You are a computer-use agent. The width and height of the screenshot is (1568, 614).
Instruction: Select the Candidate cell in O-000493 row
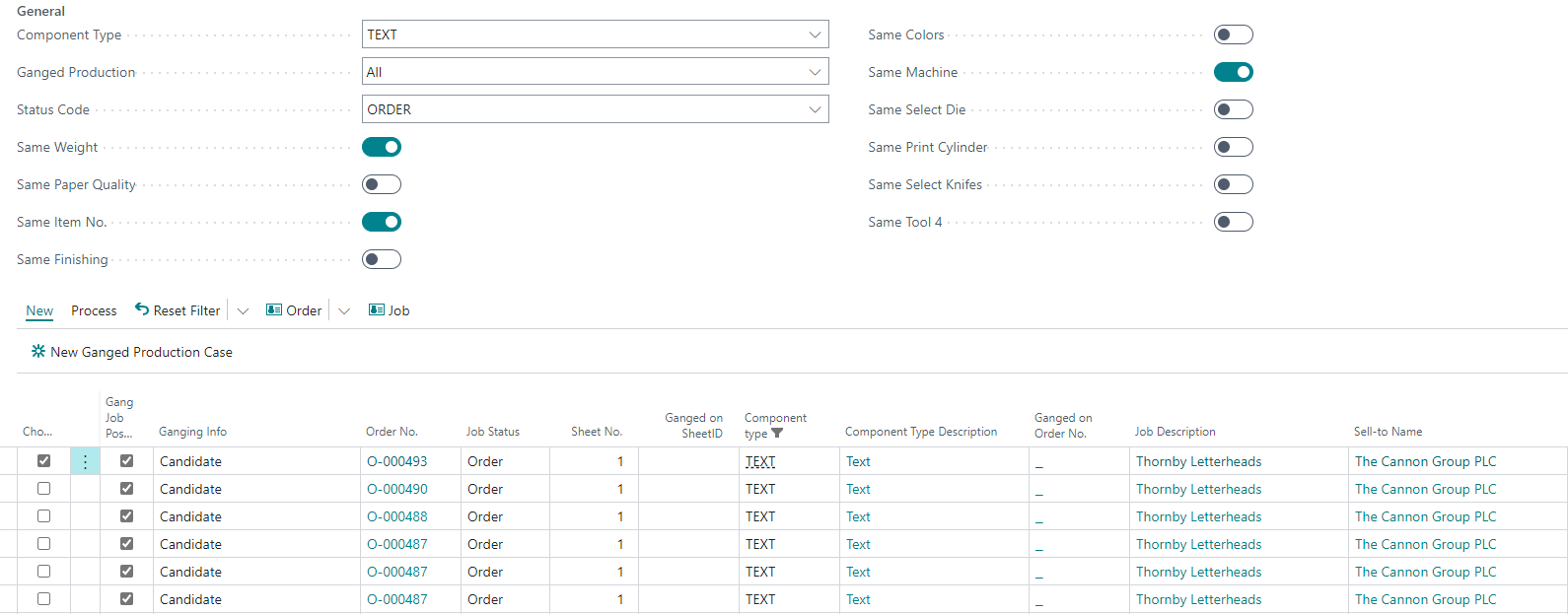(256, 461)
